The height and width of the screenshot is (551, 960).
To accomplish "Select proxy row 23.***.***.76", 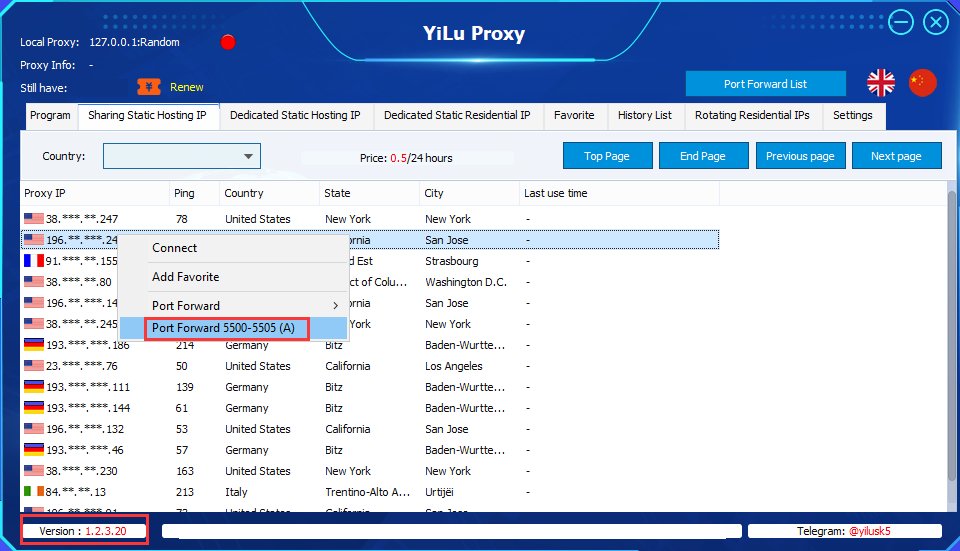I will (x=370, y=366).
